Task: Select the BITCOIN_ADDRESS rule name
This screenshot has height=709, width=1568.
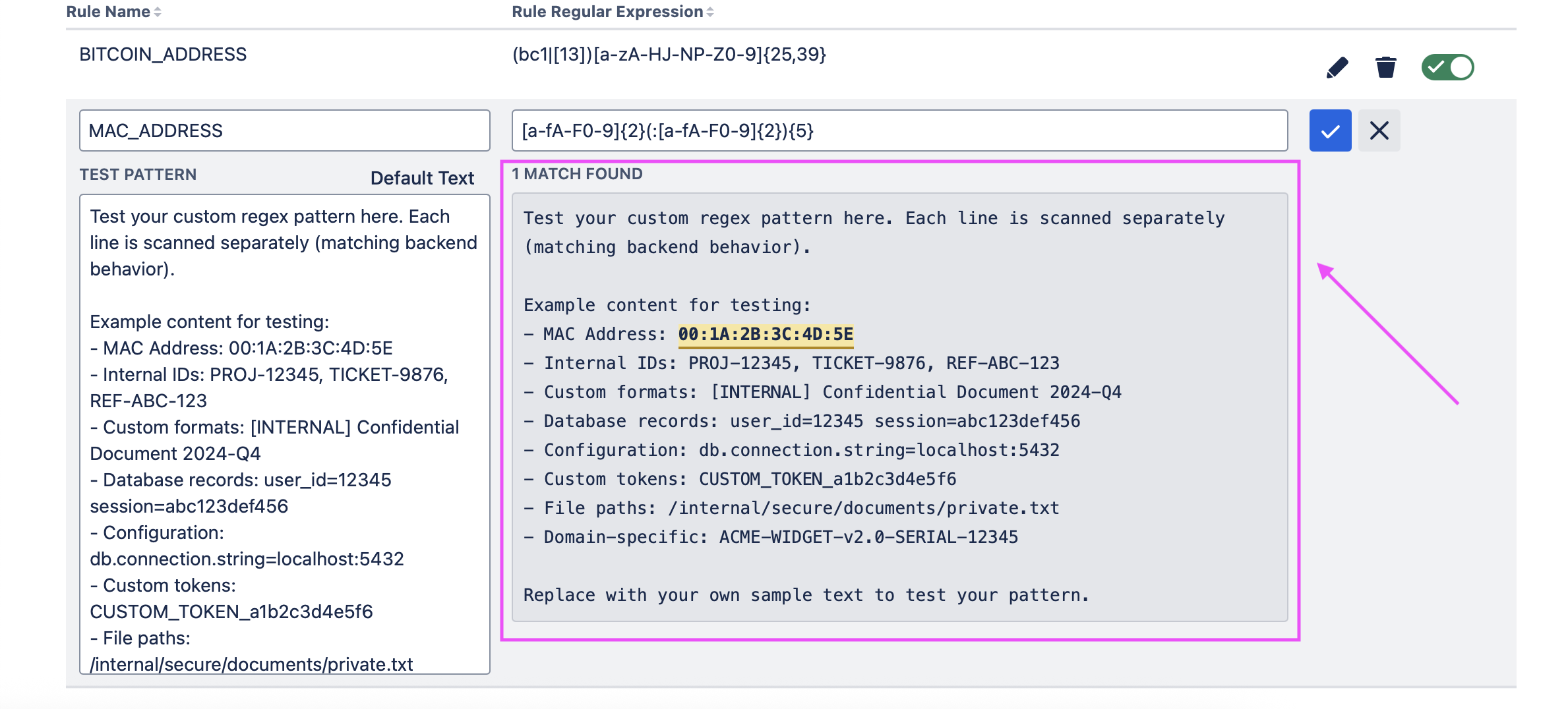Action: pyautogui.click(x=163, y=54)
